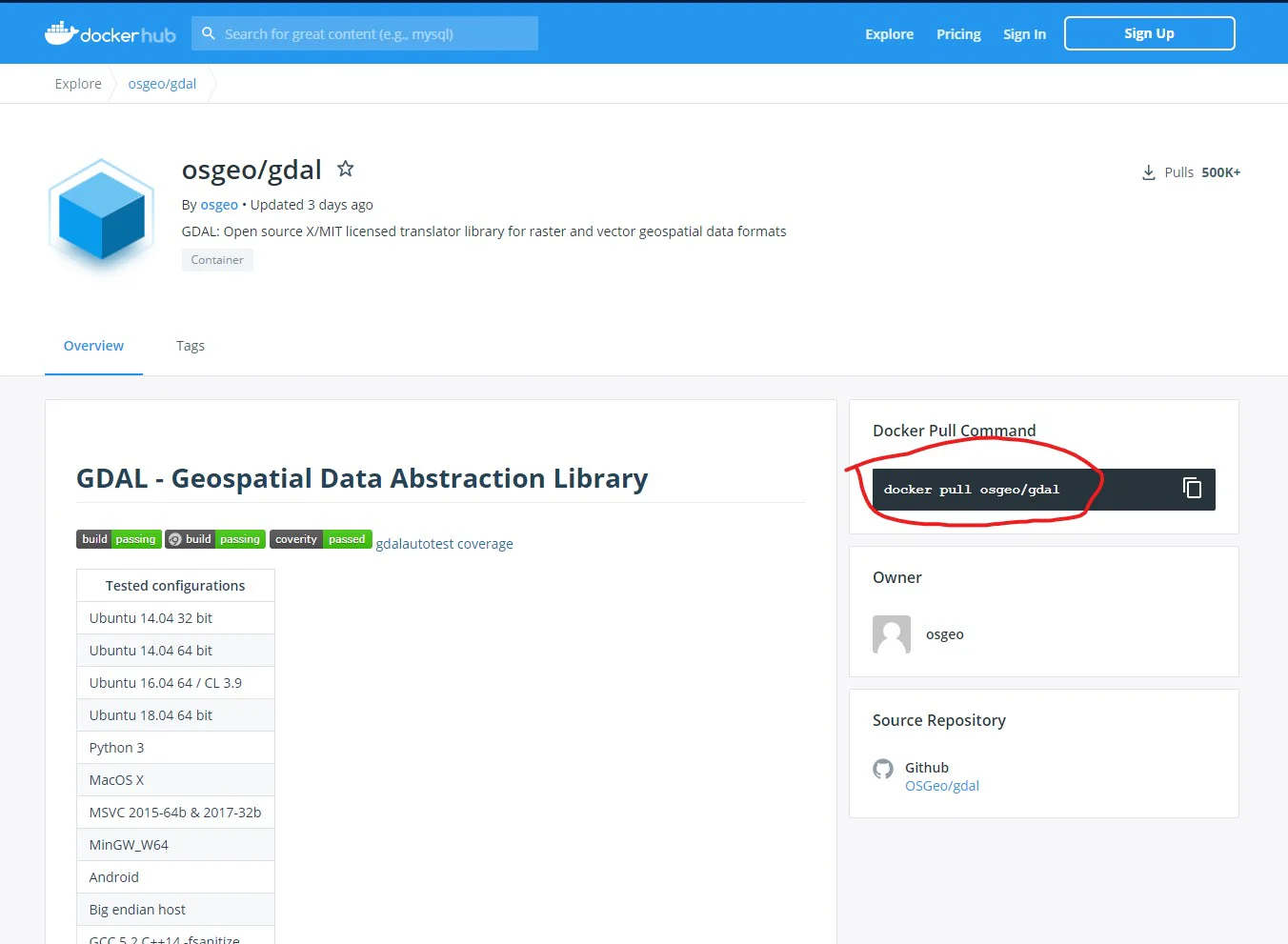Focus the Docker Hub search field
1288x944 pixels.
coord(365,33)
